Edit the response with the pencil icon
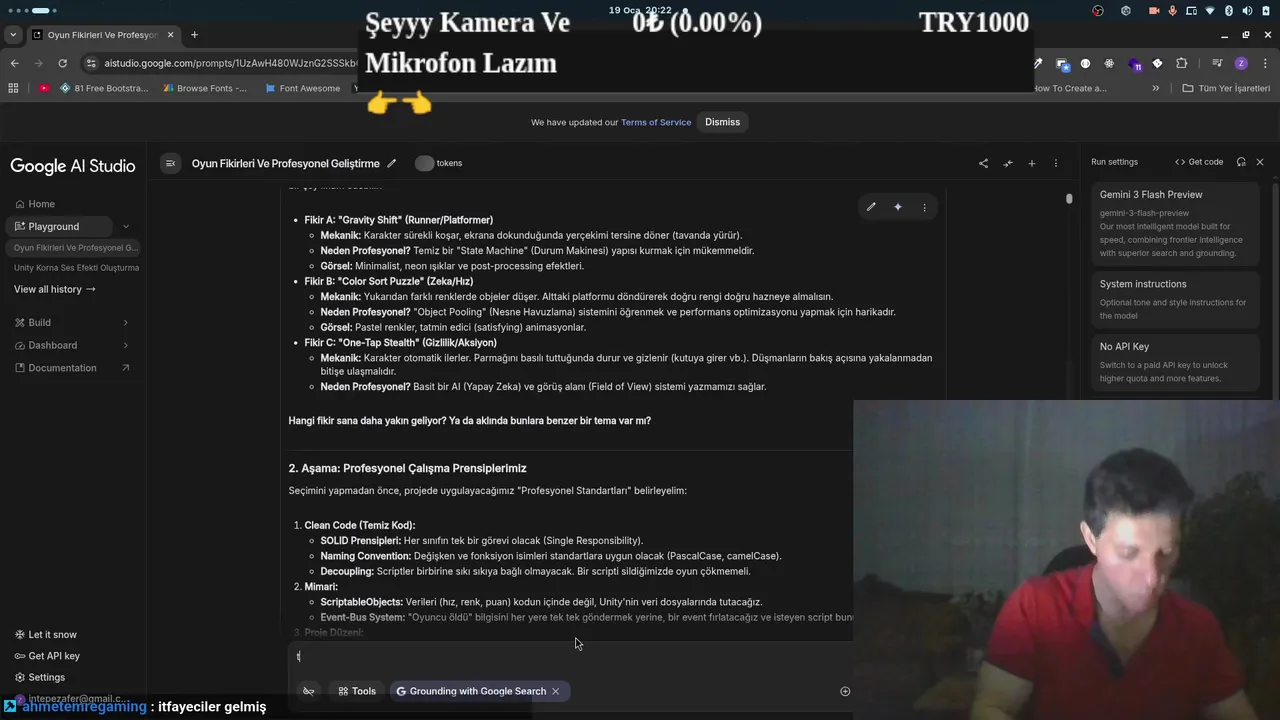The height and width of the screenshot is (720, 1280). (x=871, y=207)
